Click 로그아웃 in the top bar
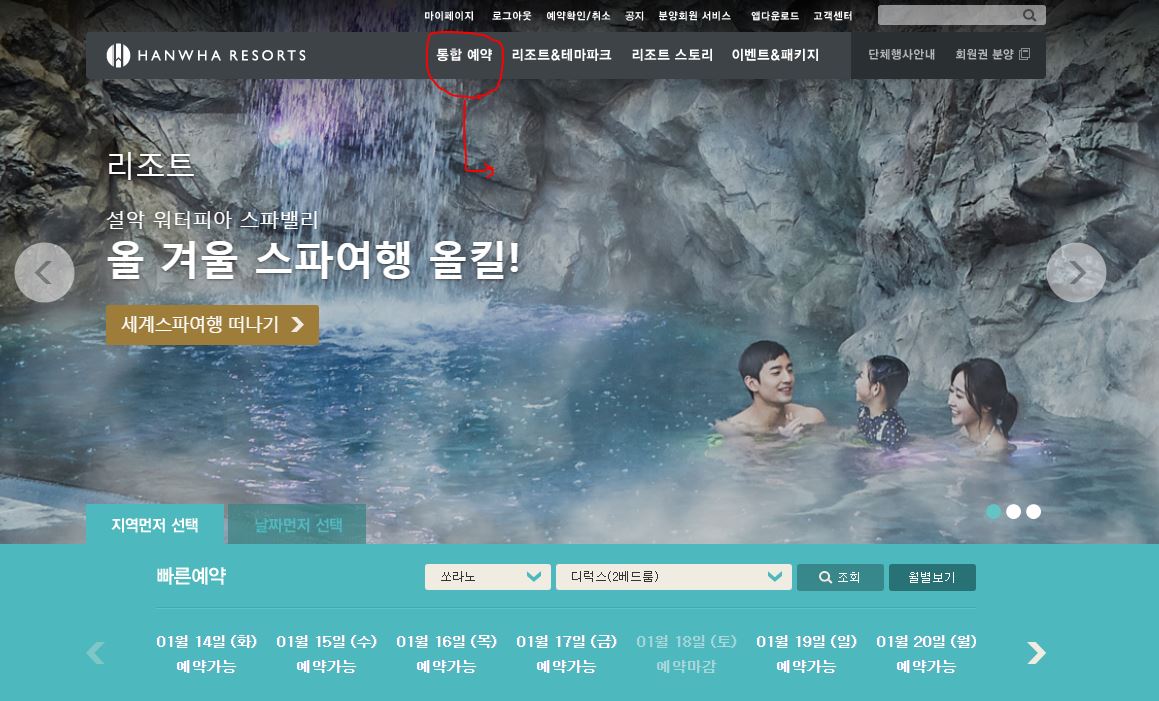Viewport: 1159px width, 701px height. point(511,16)
